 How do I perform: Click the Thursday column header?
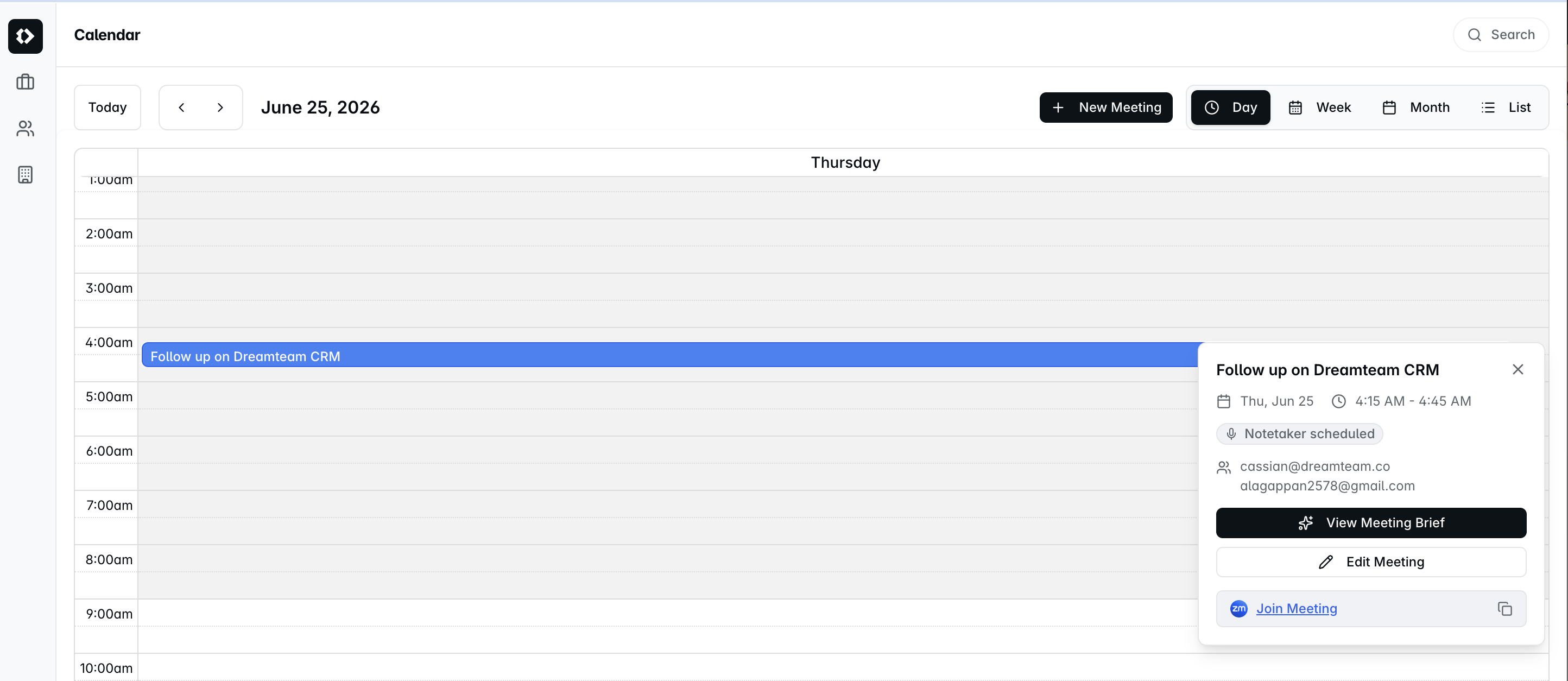pos(845,162)
